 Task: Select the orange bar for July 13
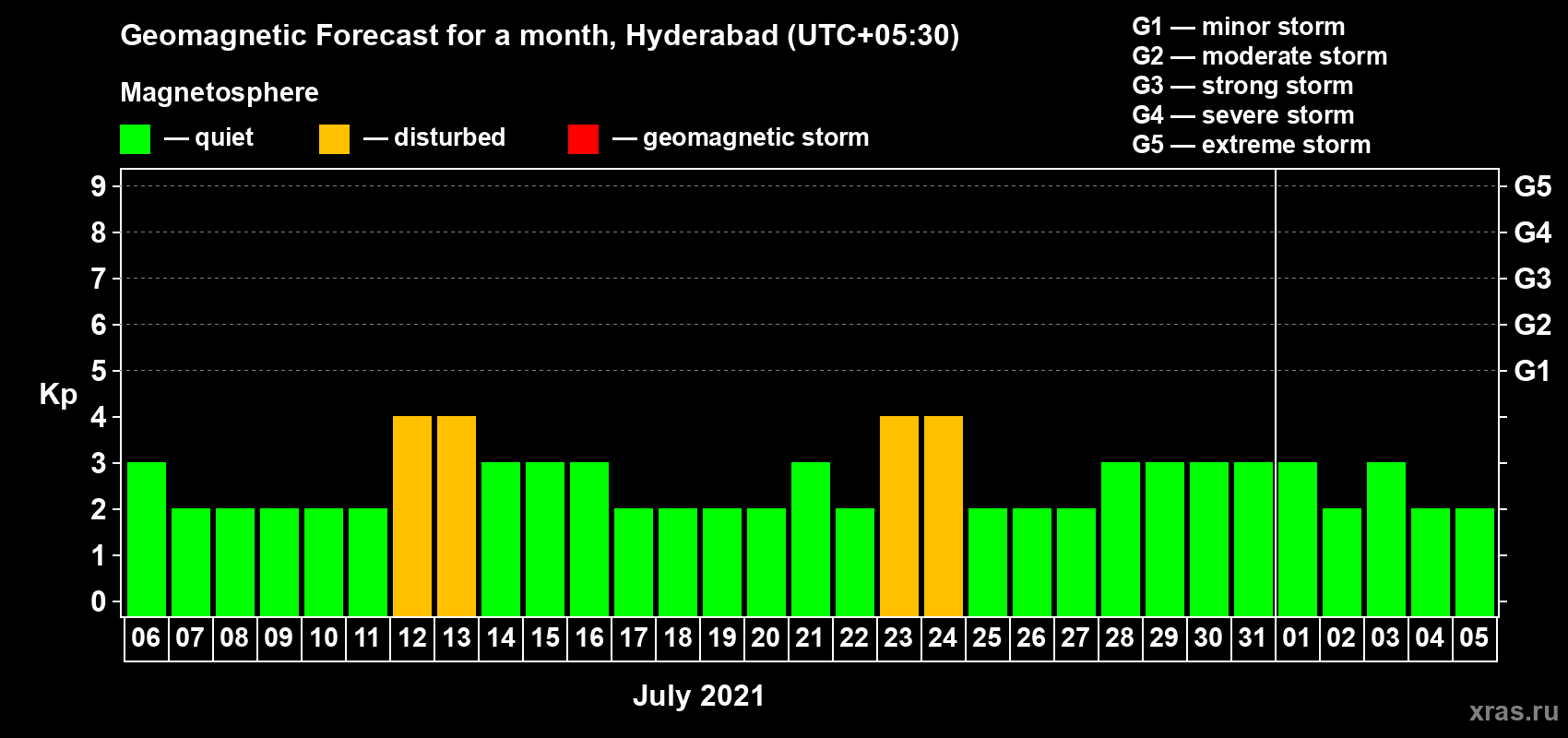(x=457, y=516)
